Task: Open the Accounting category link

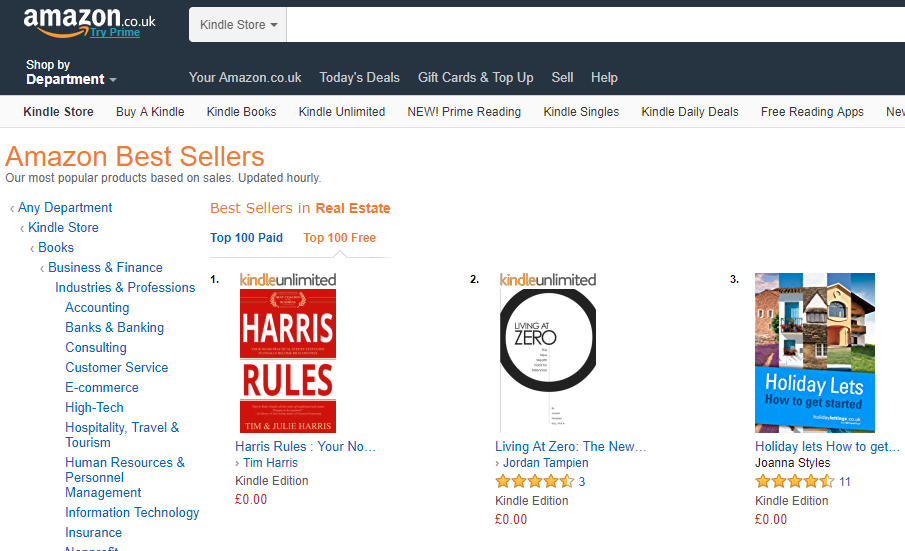Action: 97,308
